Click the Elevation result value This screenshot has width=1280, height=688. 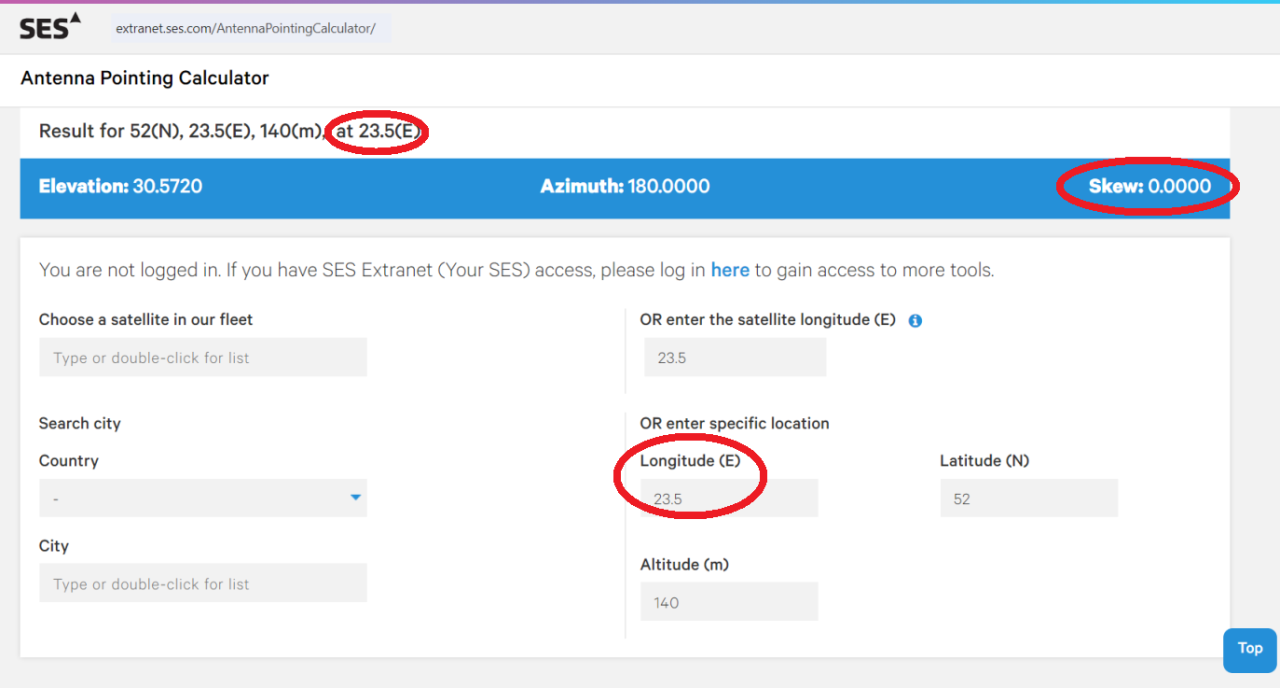coord(167,186)
